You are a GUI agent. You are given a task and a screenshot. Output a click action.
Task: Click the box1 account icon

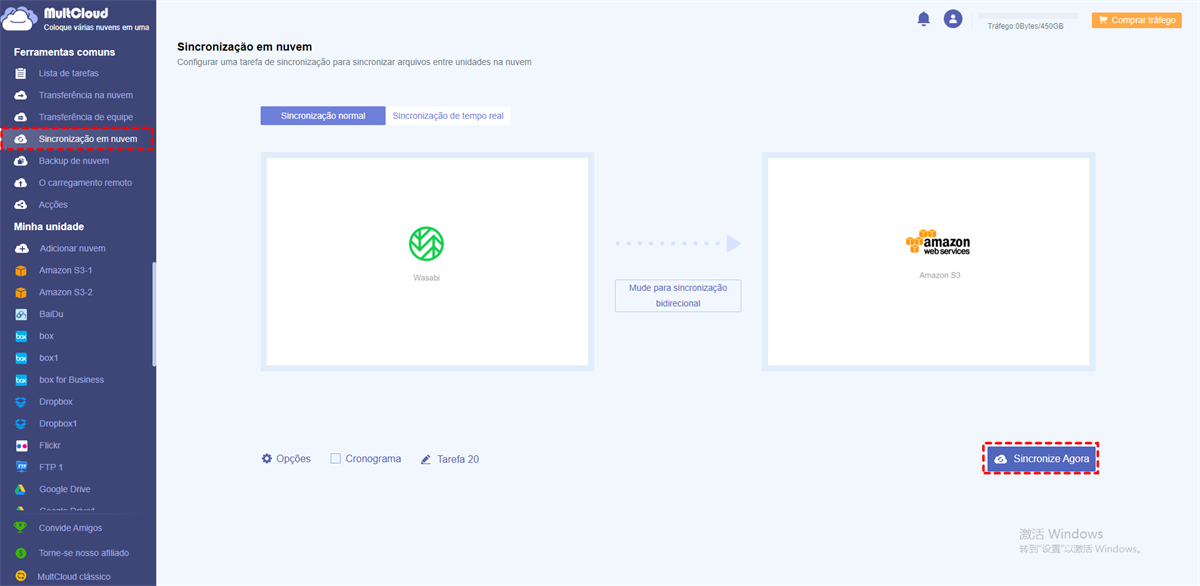coord(21,358)
